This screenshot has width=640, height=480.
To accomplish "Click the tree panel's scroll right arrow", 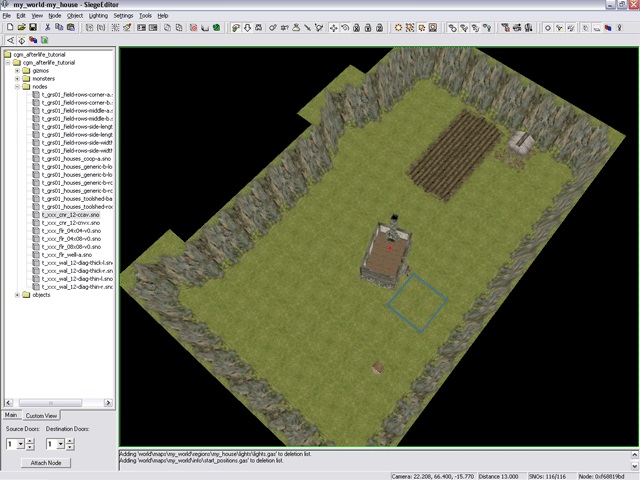I will point(108,403).
